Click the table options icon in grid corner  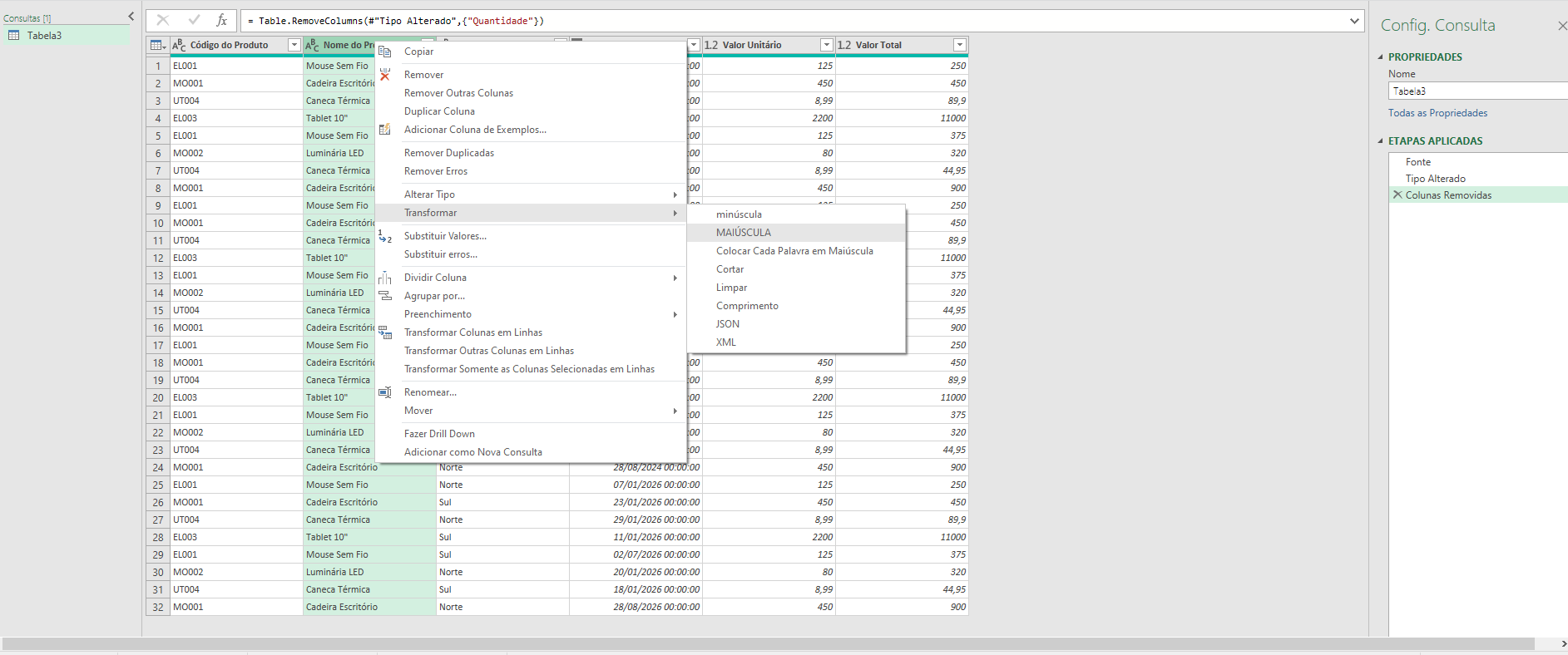(x=158, y=45)
